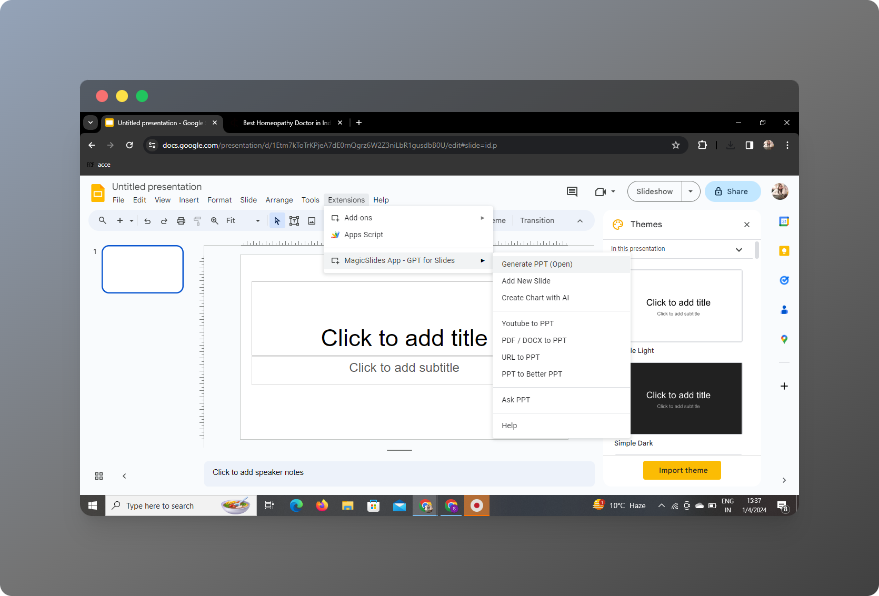Screen dimensions: 879x596
Task: Click the get add-ons plus icon
Action: point(784,386)
